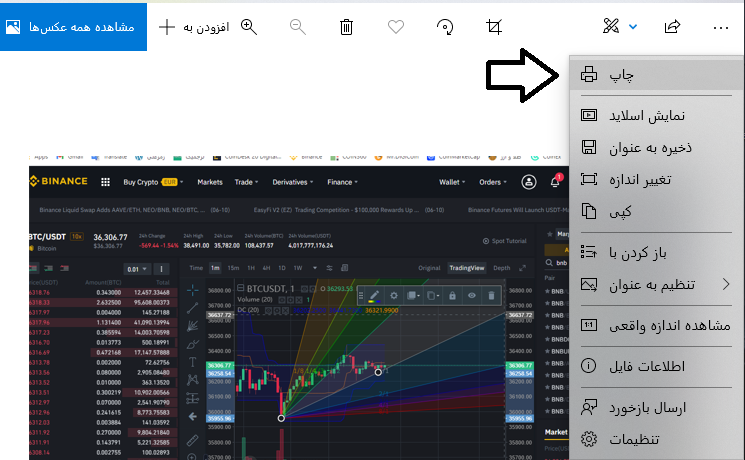The width and height of the screenshot is (745, 460).
Task: Delete the photo with the trash icon
Action: 346,27
